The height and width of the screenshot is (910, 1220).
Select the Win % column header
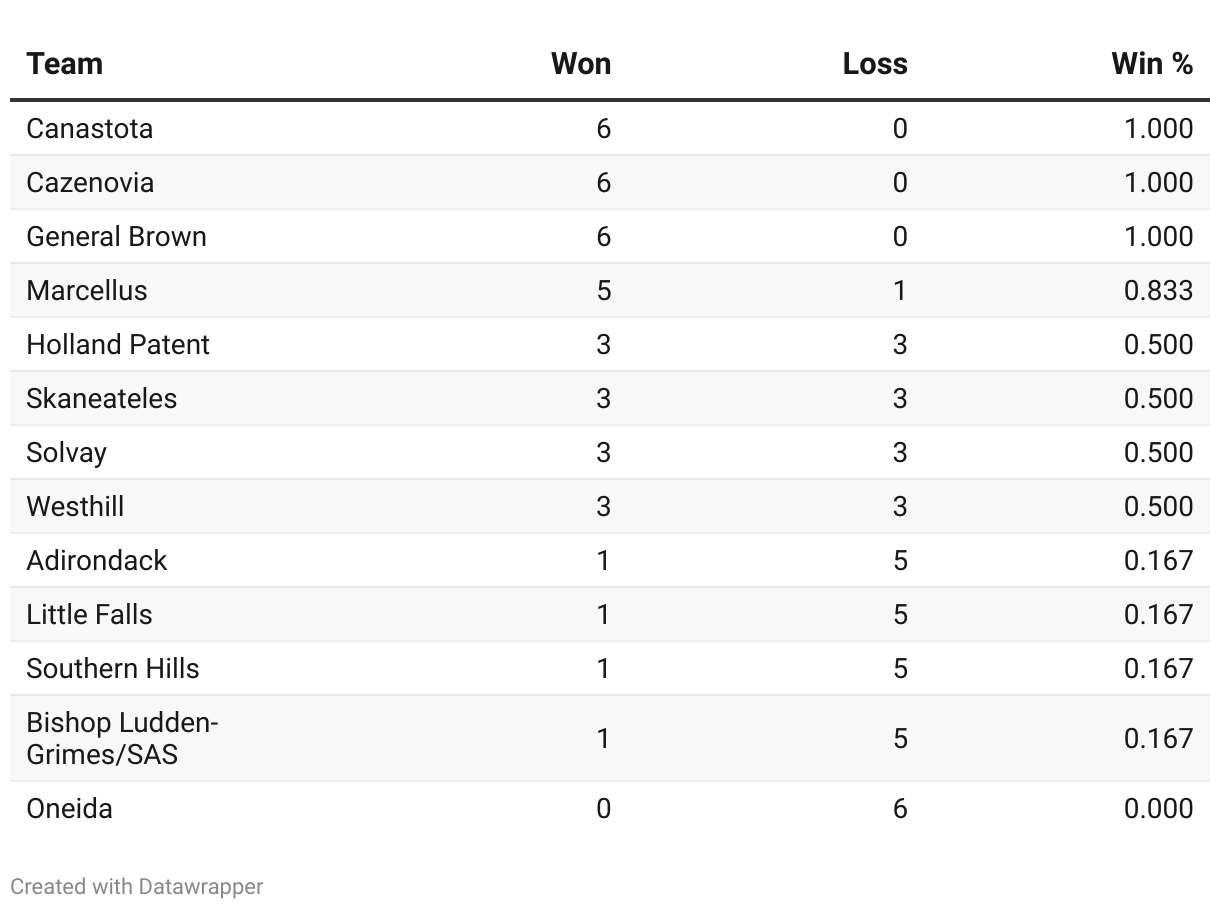point(1152,64)
